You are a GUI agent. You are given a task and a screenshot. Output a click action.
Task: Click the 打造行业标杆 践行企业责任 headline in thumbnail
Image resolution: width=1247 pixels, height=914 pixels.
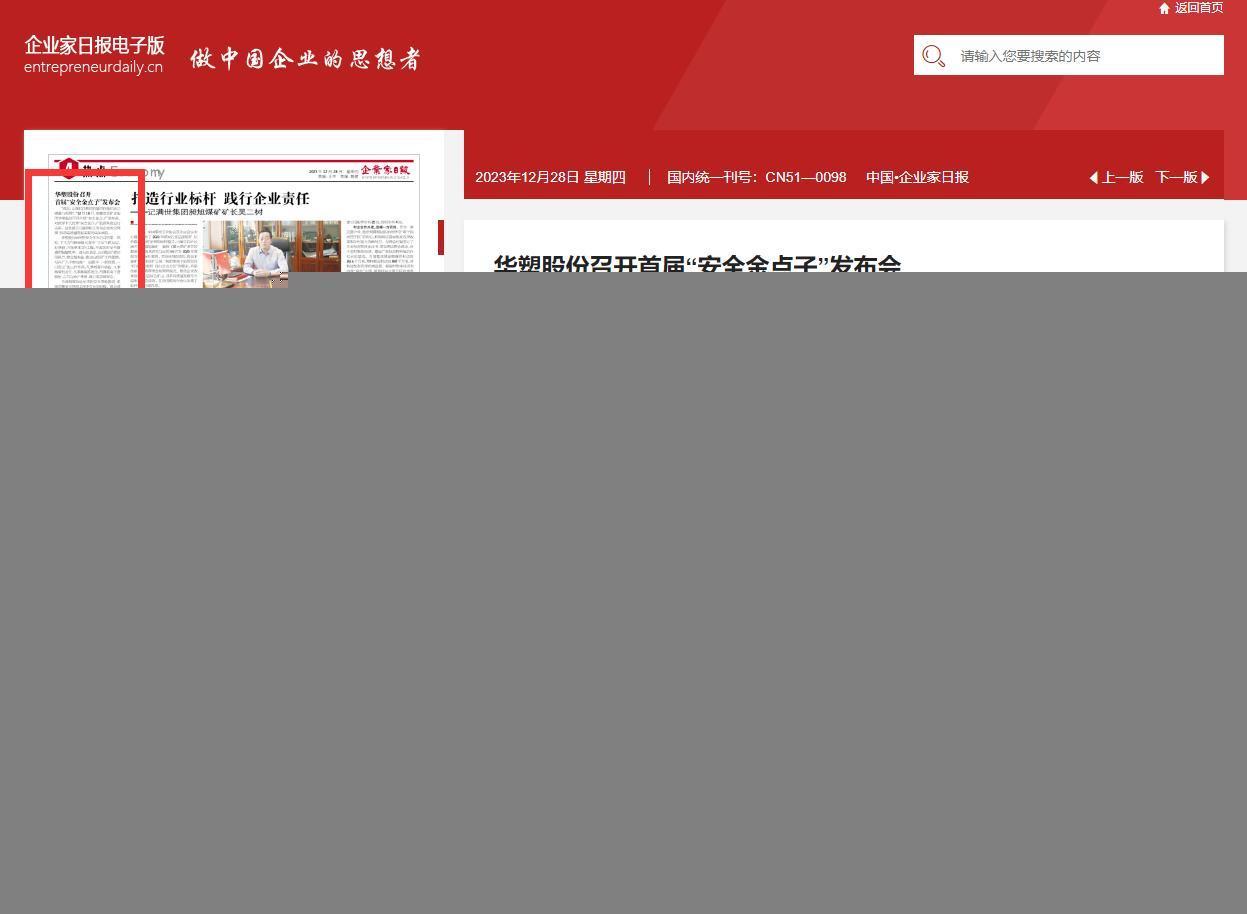pyautogui.click(x=221, y=199)
